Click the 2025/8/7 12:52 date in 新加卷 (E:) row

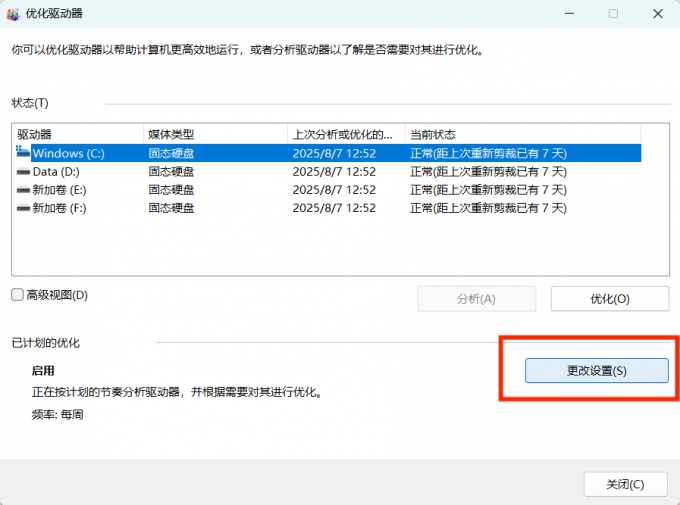(334, 190)
